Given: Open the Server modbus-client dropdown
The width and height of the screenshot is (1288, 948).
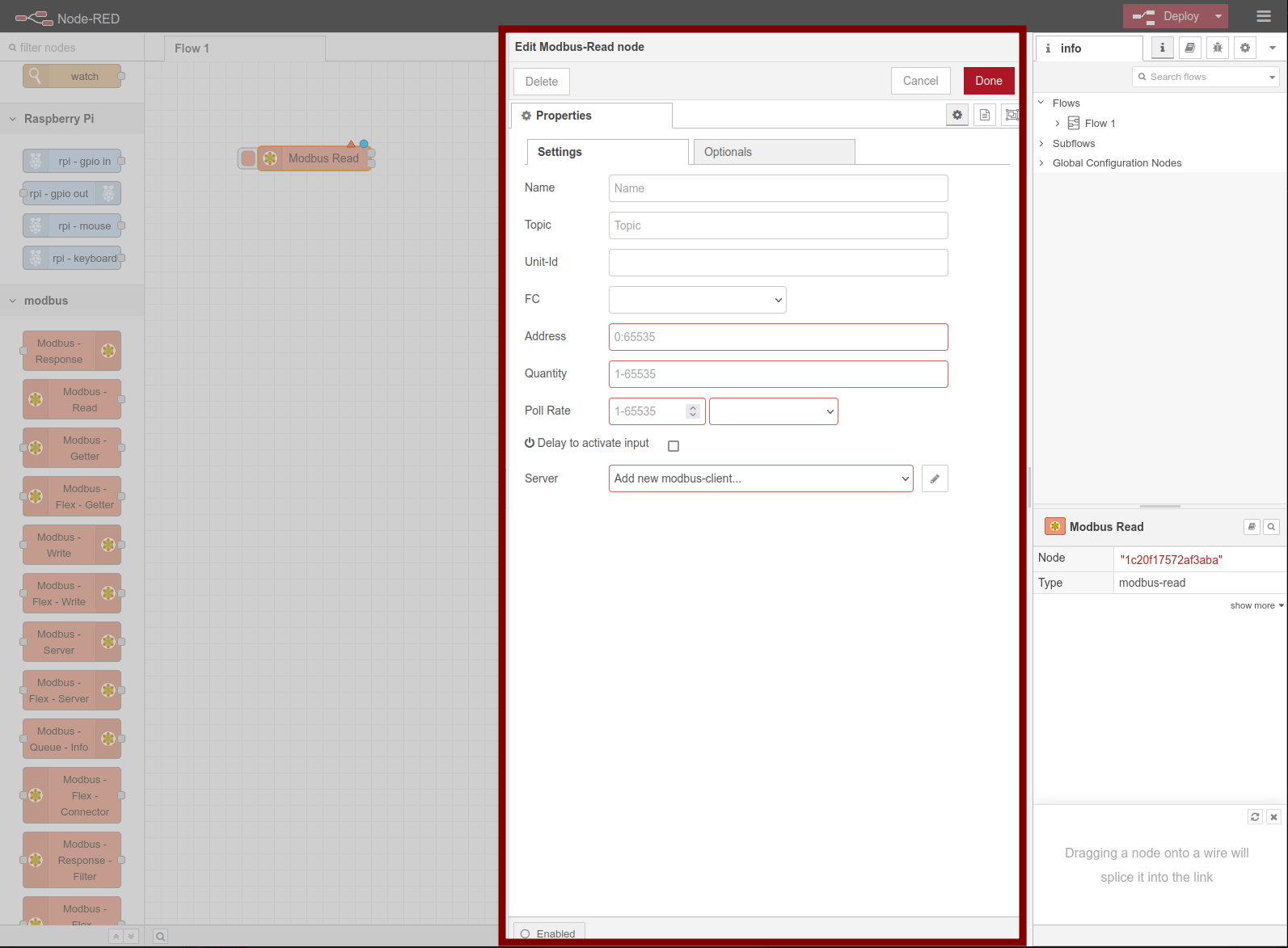Looking at the screenshot, I should point(760,478).
